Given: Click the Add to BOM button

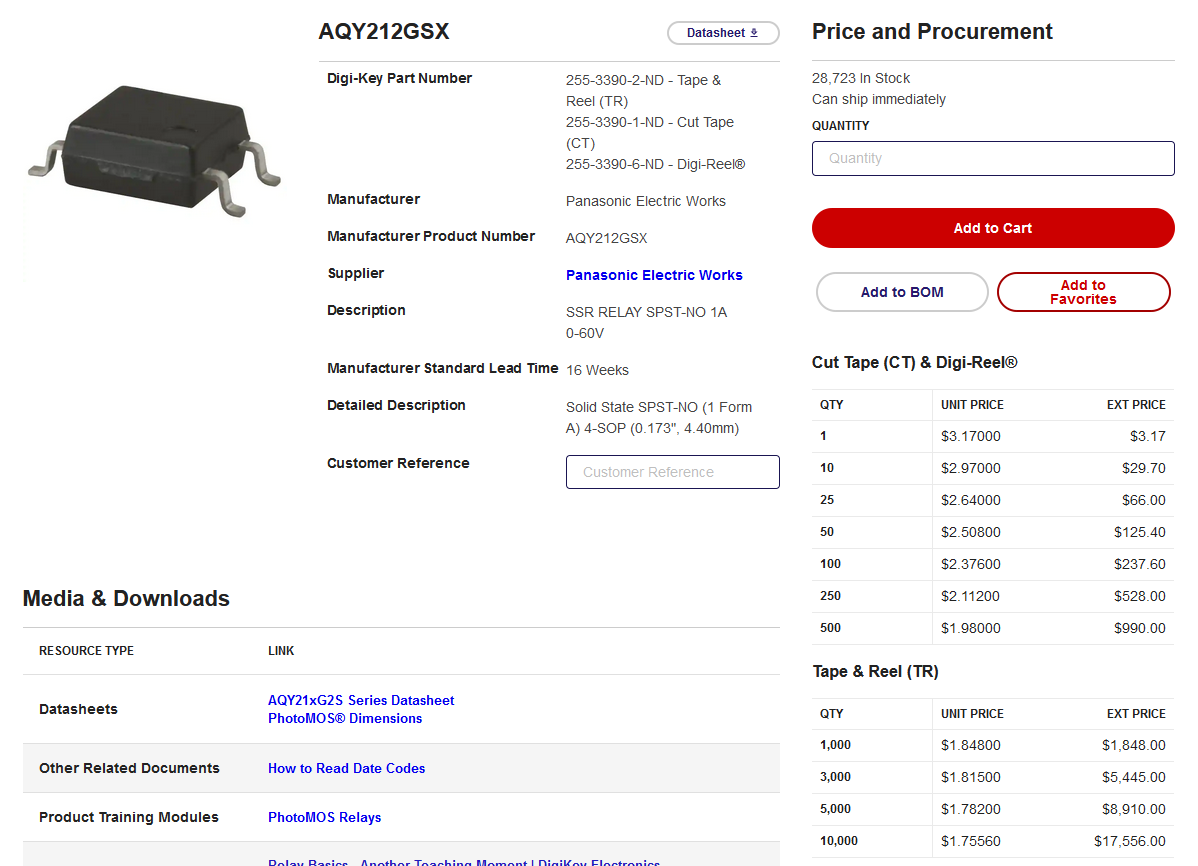Looking at the screenshot, I should point(902,292).
